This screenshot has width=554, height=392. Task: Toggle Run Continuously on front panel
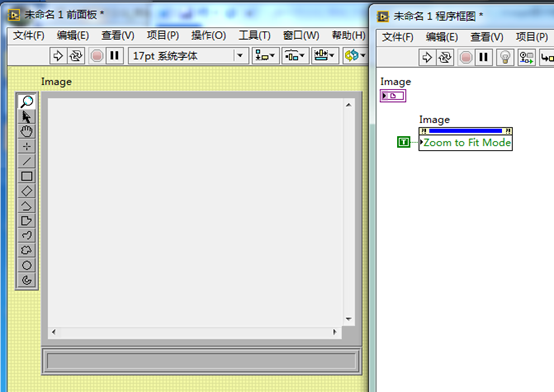tap(76, 55)
